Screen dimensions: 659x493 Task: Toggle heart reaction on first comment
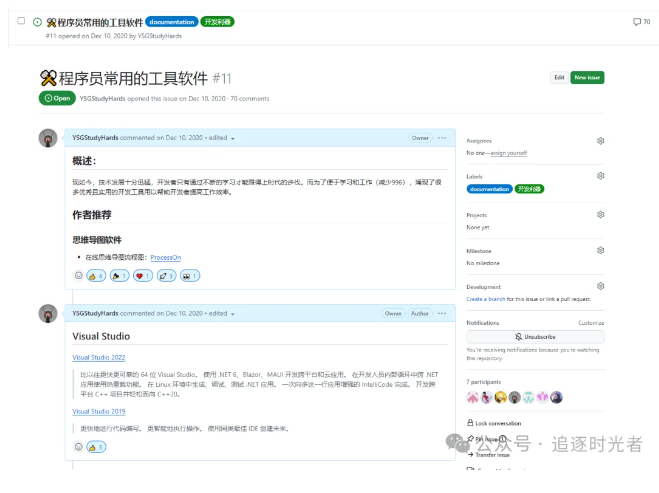(142, 275)
